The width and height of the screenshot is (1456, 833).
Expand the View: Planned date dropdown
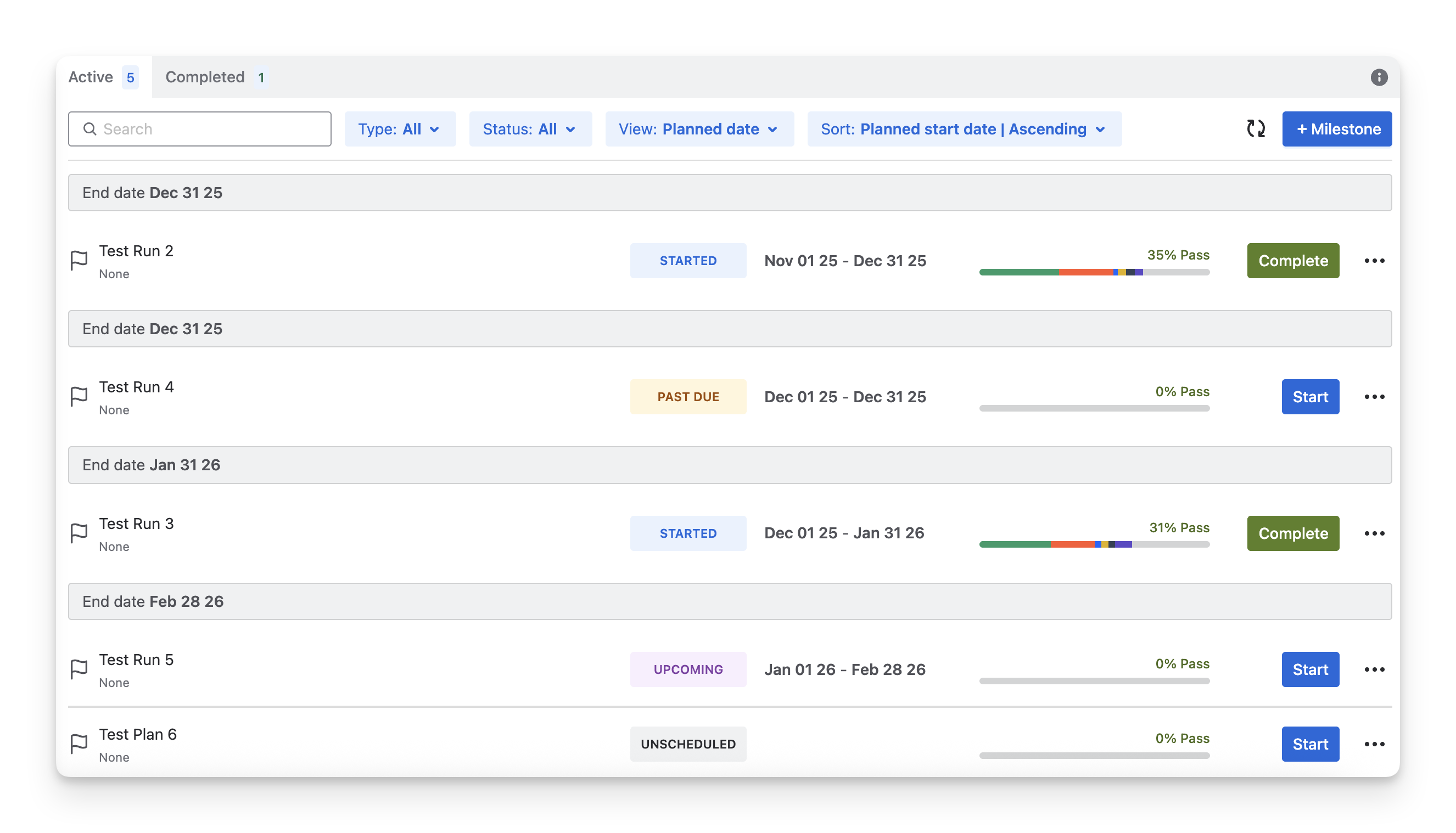[699, 130]
